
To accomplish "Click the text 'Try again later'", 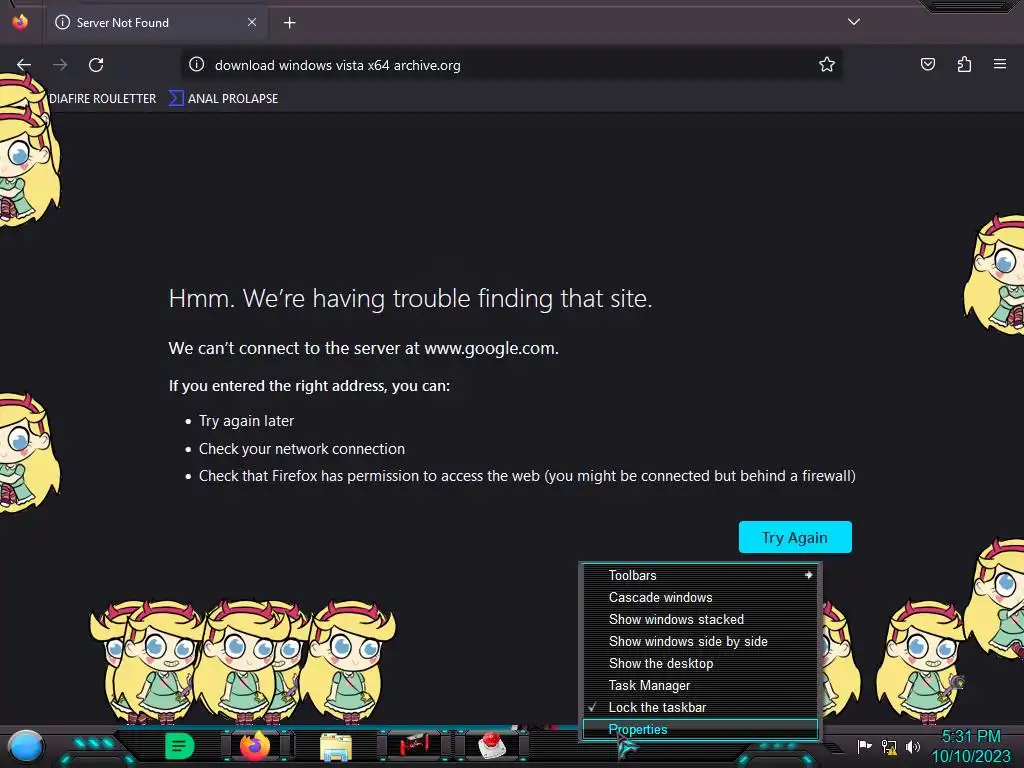I will click(x=246, y=421).
